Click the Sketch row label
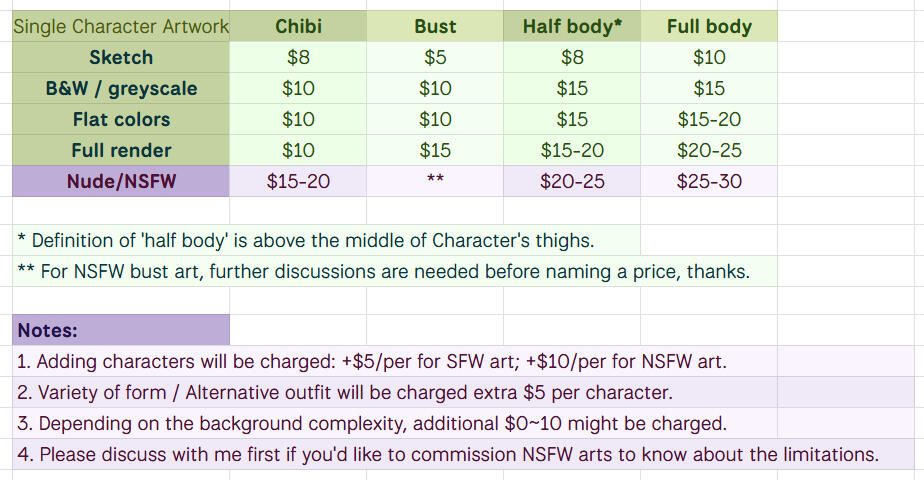This screenshot has width=924, height=480. coord(121,57)
